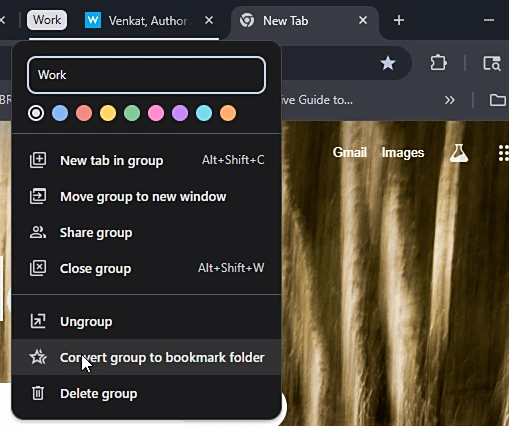Open the tab search icon in toolbar
Image resolution: width=509 pixels, height=426 pixels.
pyautogui.click(x=492, y=63)
